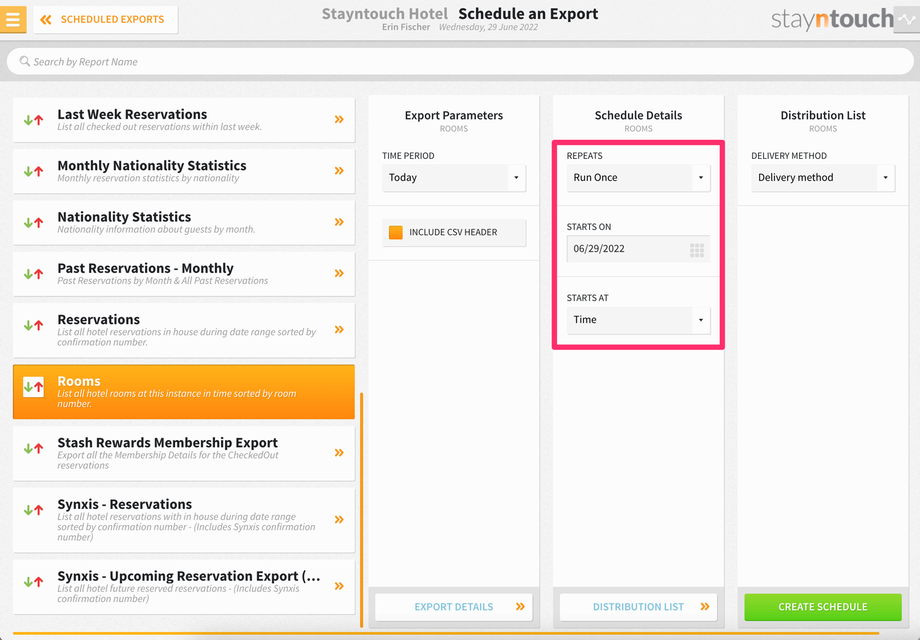Click the search magnifier icon
The width and height of the screenshot is (920, 640).
25,61
